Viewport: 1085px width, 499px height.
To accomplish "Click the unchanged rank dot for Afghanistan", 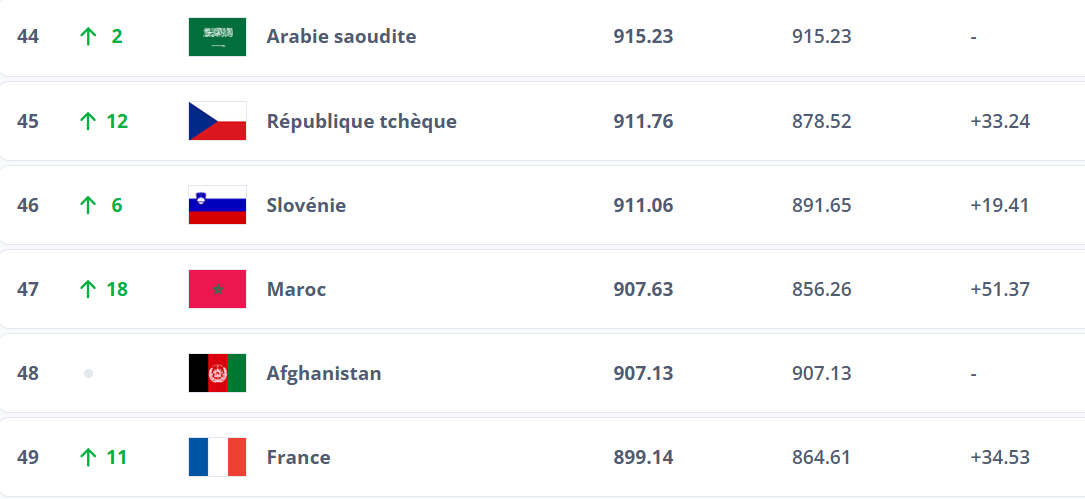I will point(88,373).
